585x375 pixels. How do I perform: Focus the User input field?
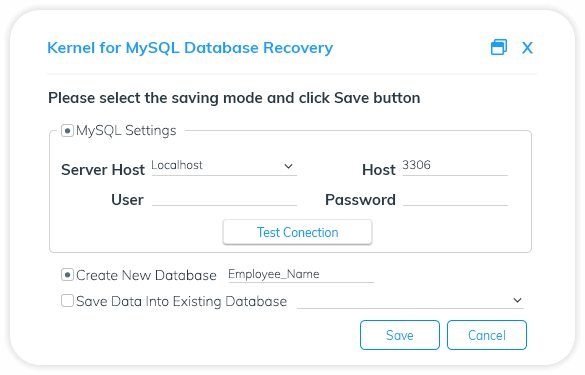click(x=224, y=199)
